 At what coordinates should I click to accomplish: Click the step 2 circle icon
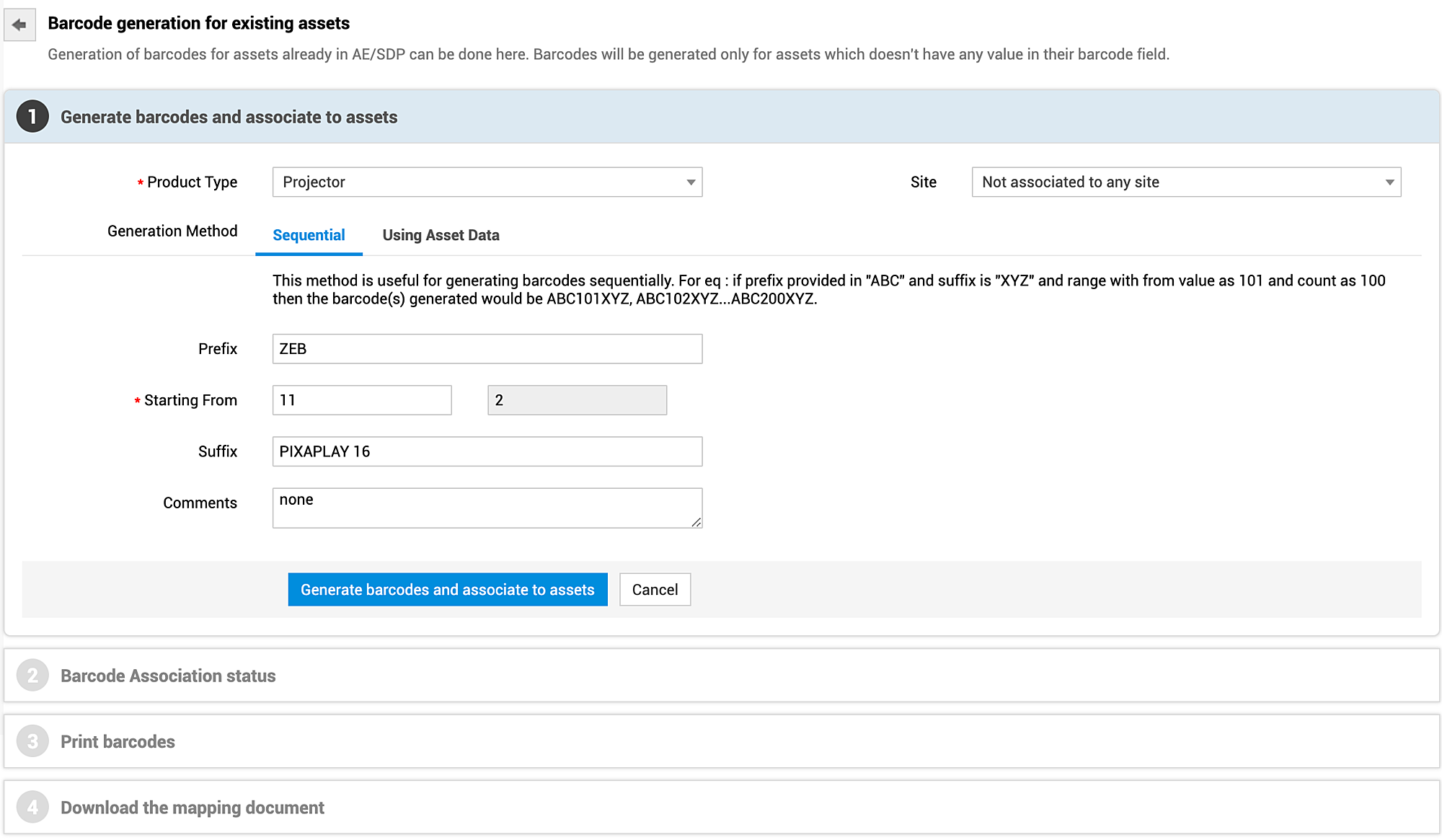pyautogui.click(x=32, y=676)
